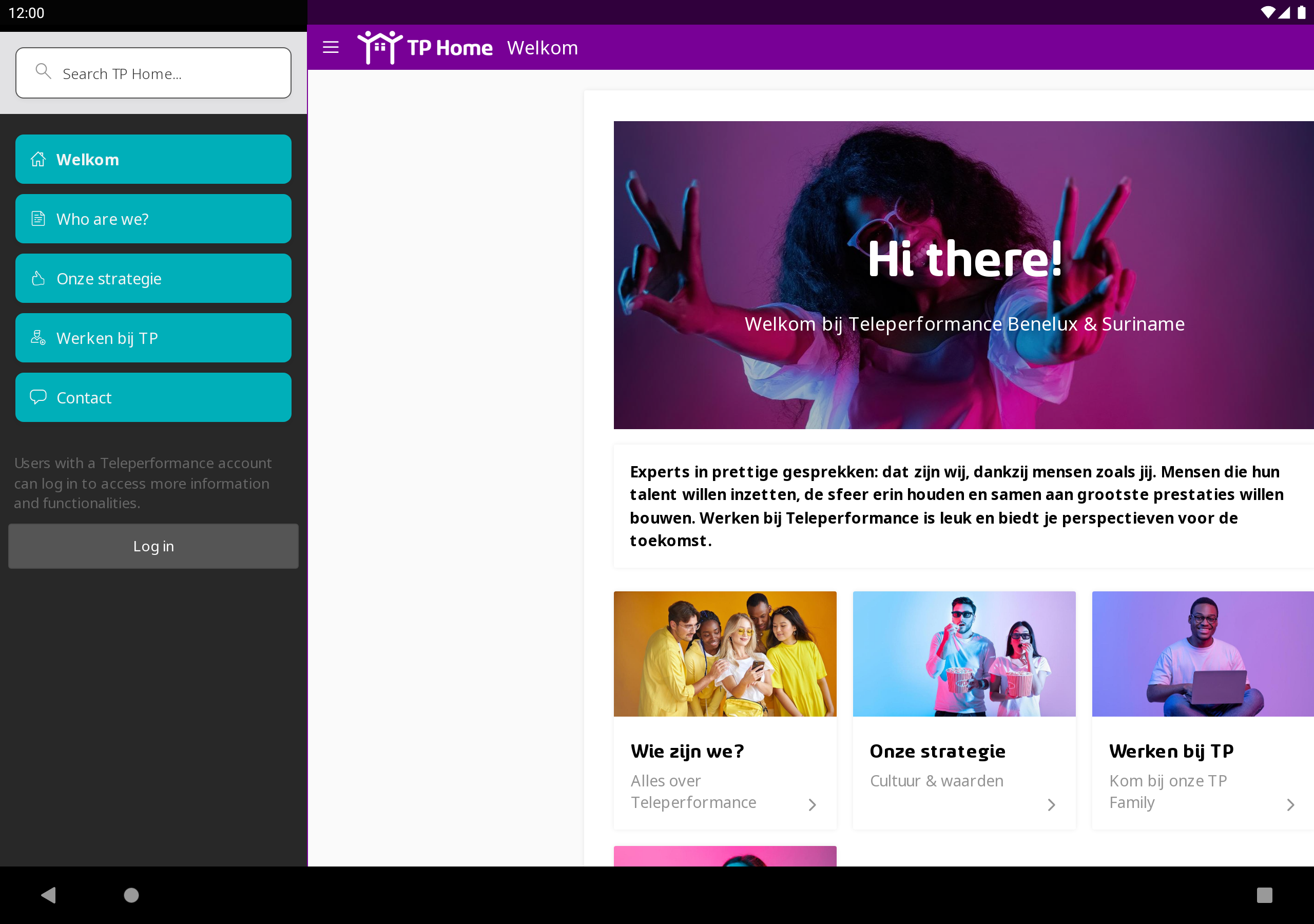The image size is (1314, 924).
Task: Click the Welkom page title in header
Action: pyautogui.click(x=543, y=48)
